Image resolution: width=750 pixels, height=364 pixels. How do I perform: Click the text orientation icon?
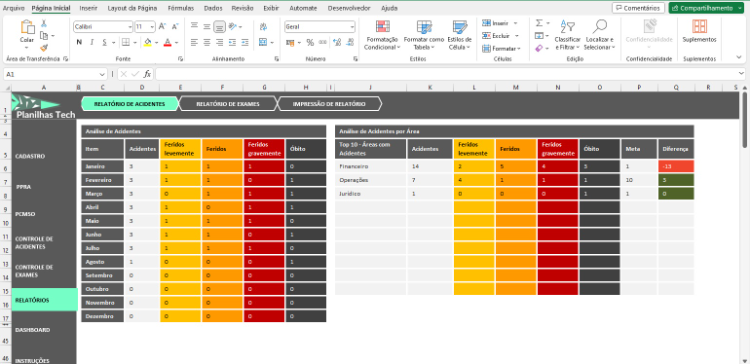pyautogui.click(x=232, y=27)
